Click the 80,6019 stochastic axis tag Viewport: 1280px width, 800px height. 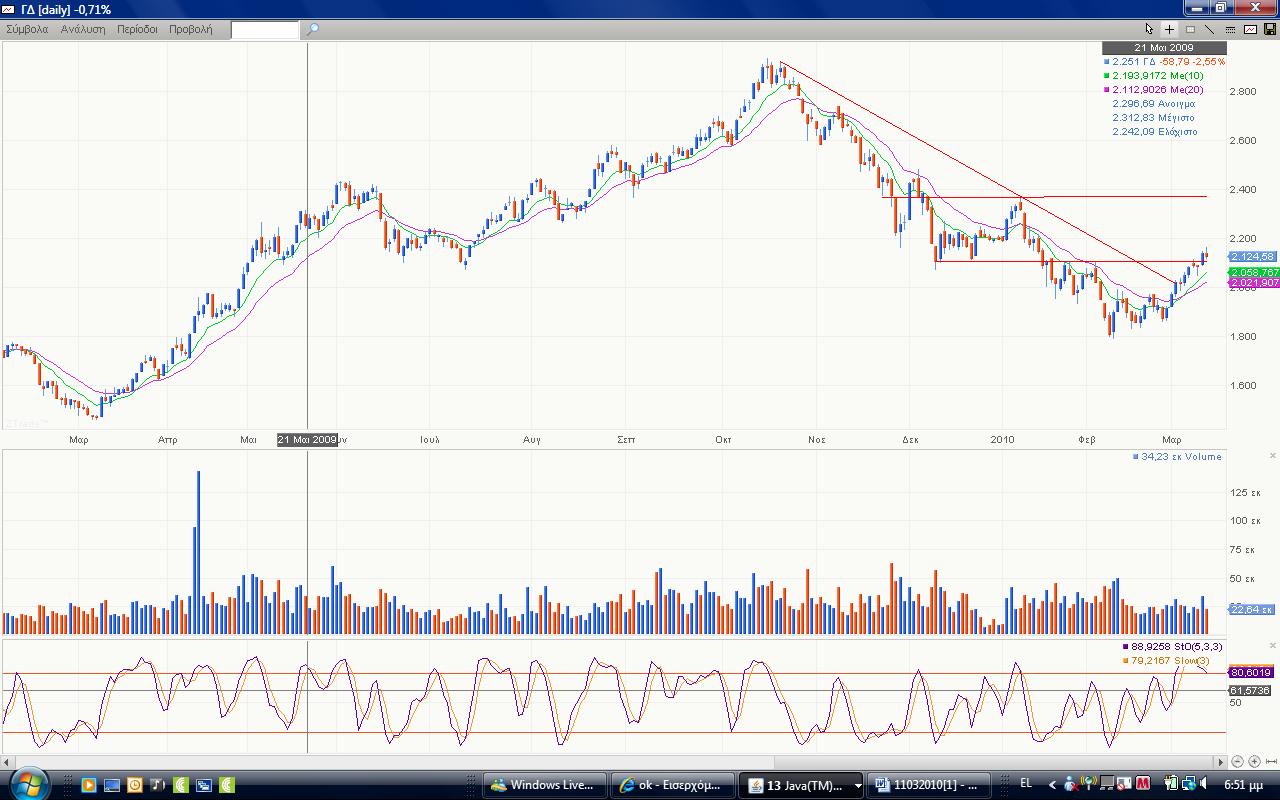pyautogui.click(x=1250, y=673)
